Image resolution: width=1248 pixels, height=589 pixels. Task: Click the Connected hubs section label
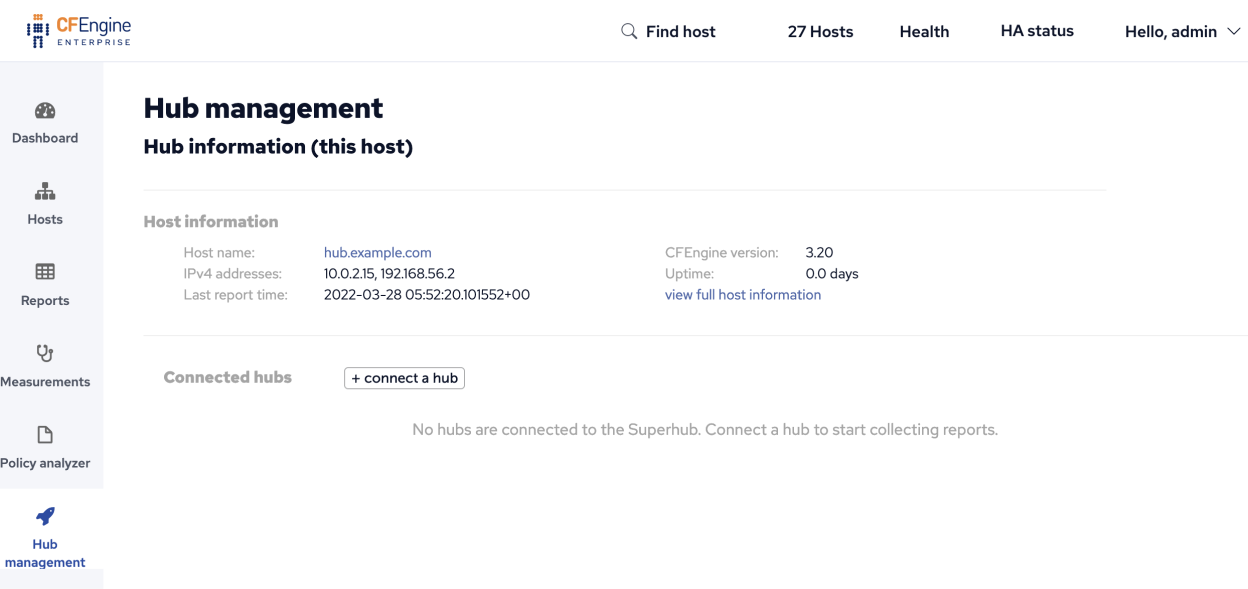227,378
